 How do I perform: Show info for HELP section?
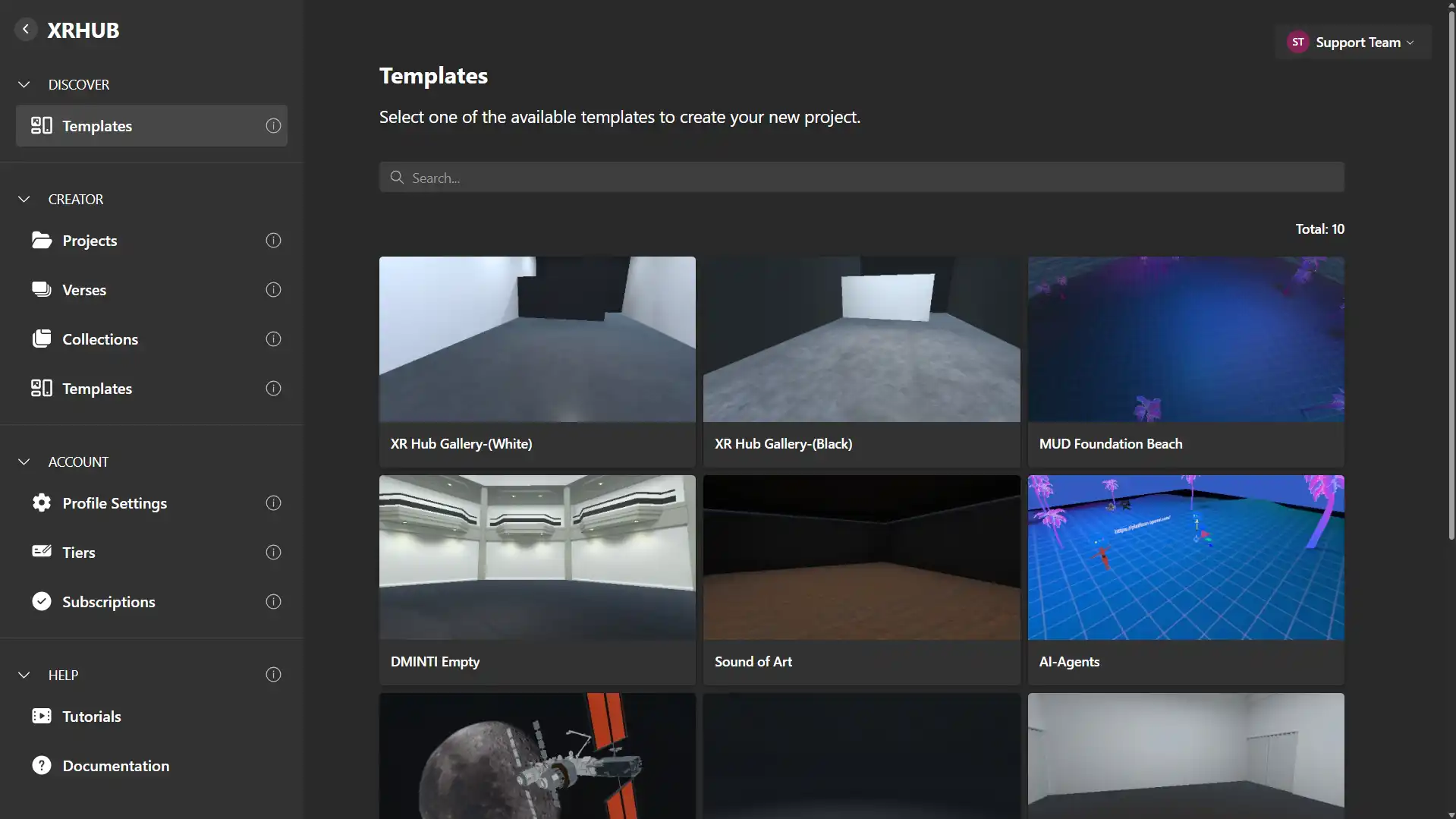pyautogui.click(x=273, y=675)
